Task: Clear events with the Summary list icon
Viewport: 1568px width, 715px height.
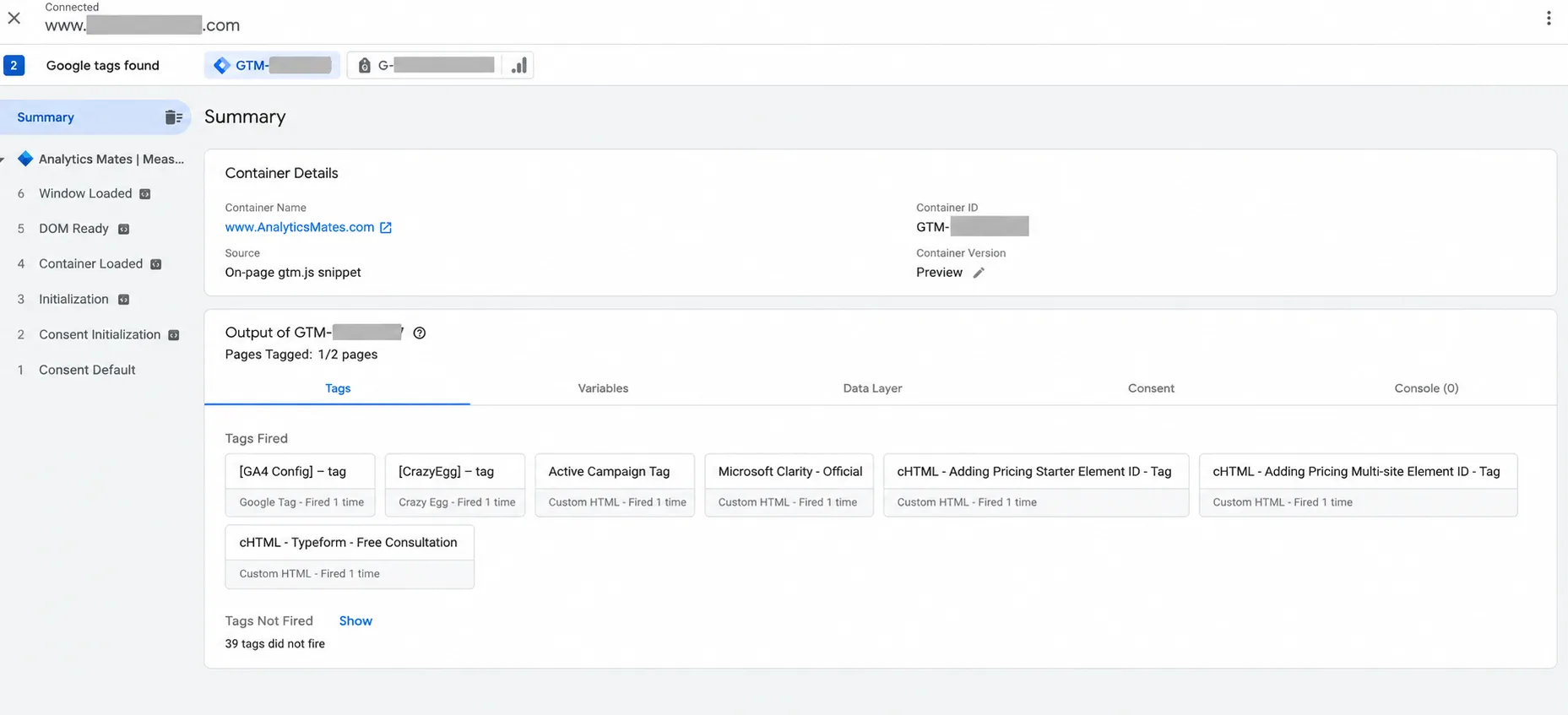Action: pyautogui.click(x=173, y=117)
